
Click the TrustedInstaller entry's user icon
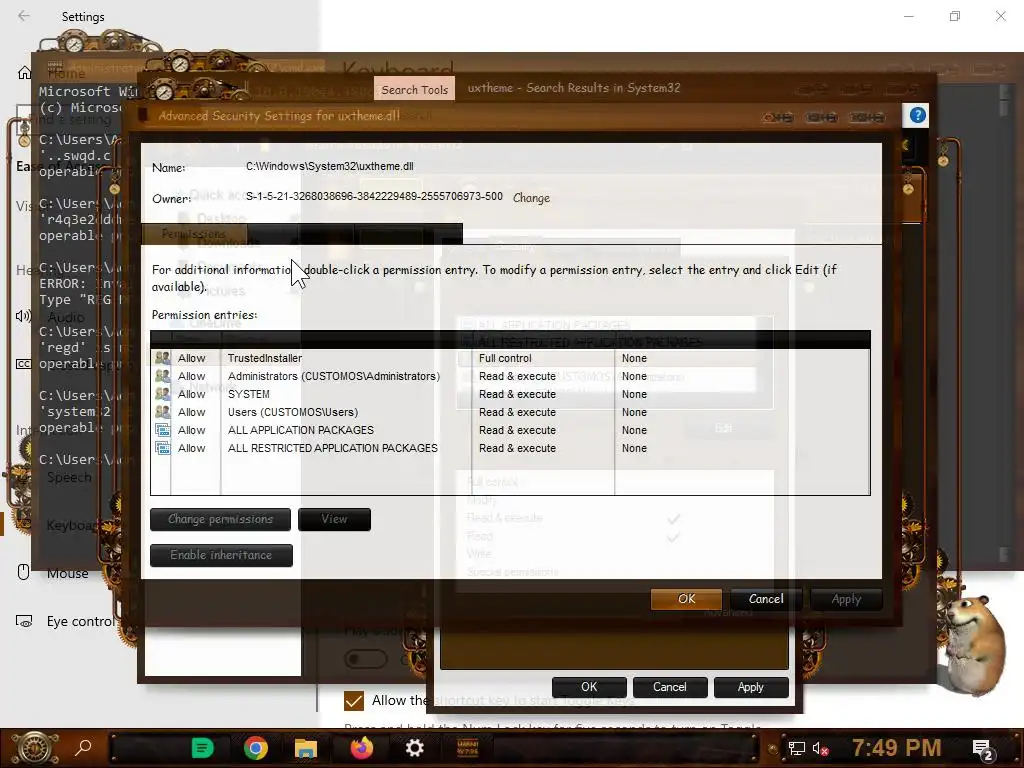[x=162, y=358]
